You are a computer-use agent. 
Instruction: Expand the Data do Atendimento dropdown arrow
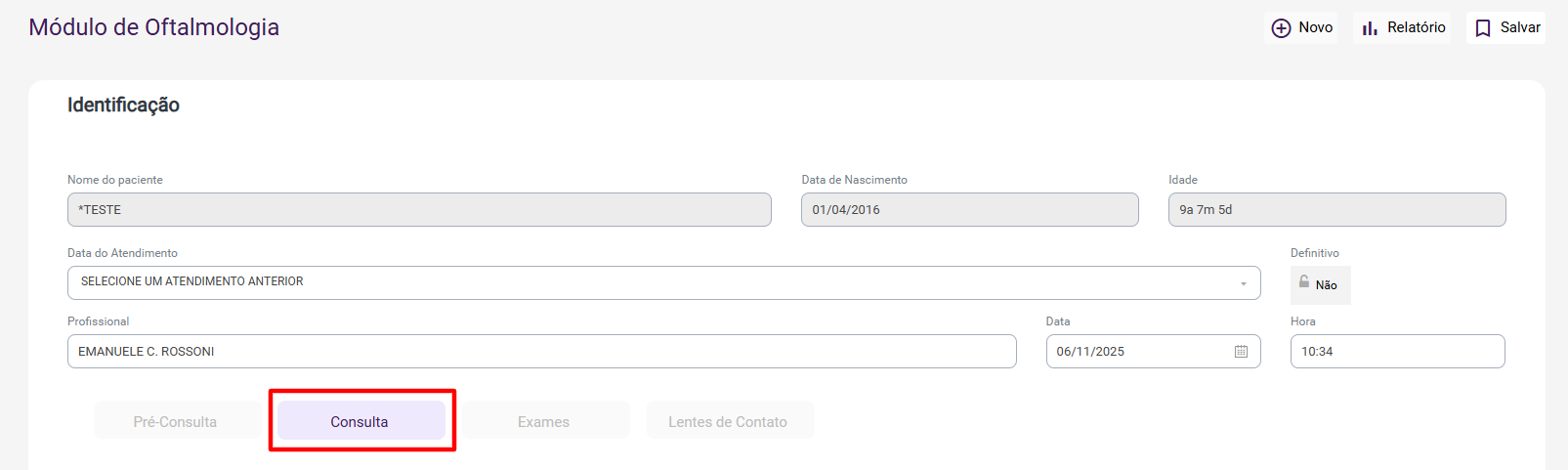click(x=1244, y=283)
